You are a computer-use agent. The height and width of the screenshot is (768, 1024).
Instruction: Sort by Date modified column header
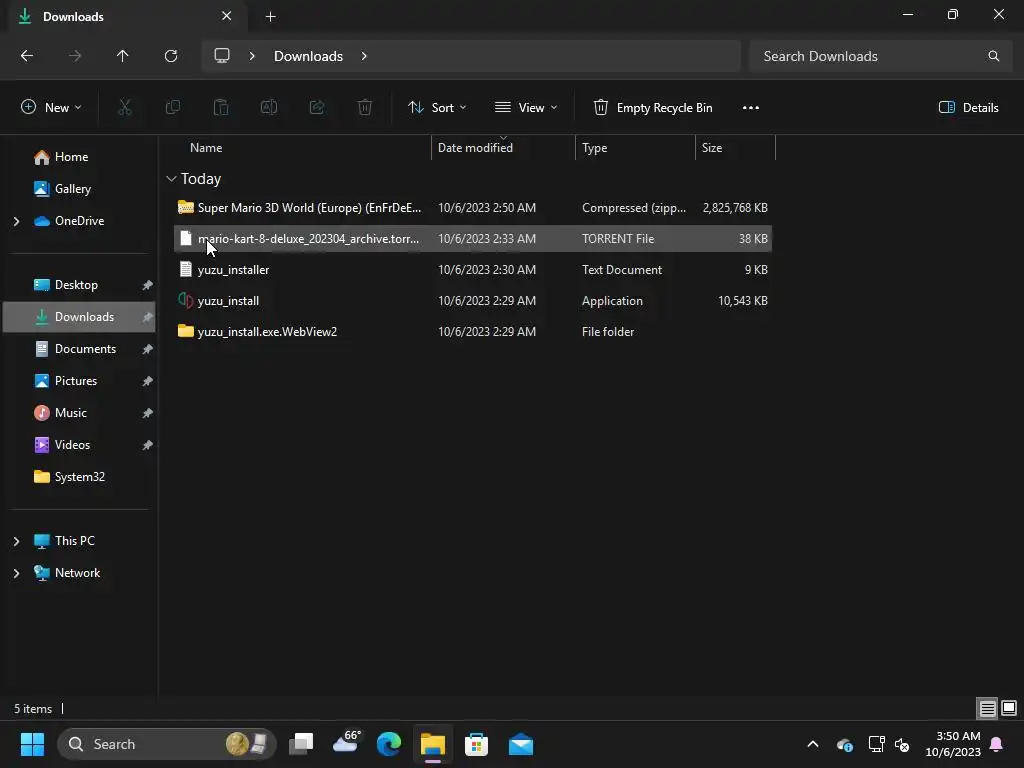[x=475, y=148]
